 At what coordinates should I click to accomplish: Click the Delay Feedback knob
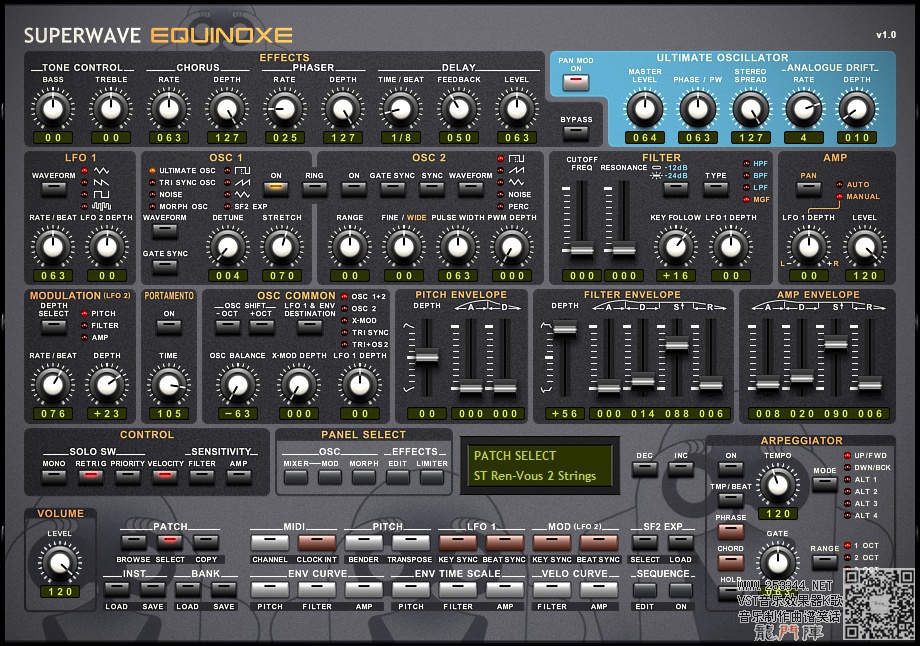[459, 109]
